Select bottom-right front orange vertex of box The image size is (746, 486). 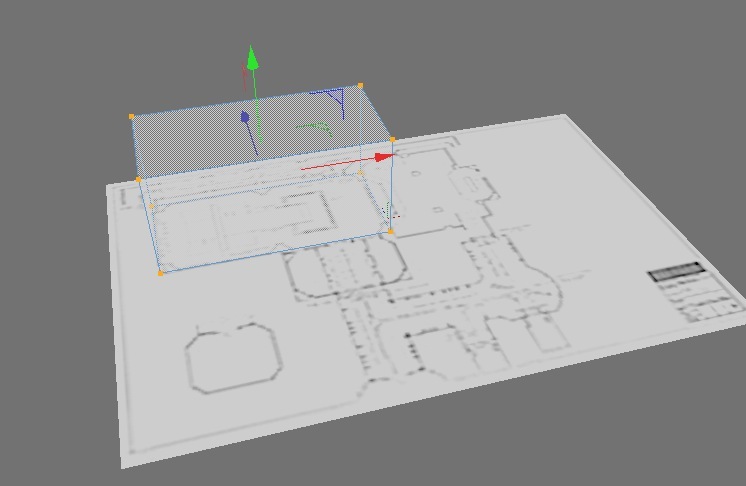click(x=391, y=231)
